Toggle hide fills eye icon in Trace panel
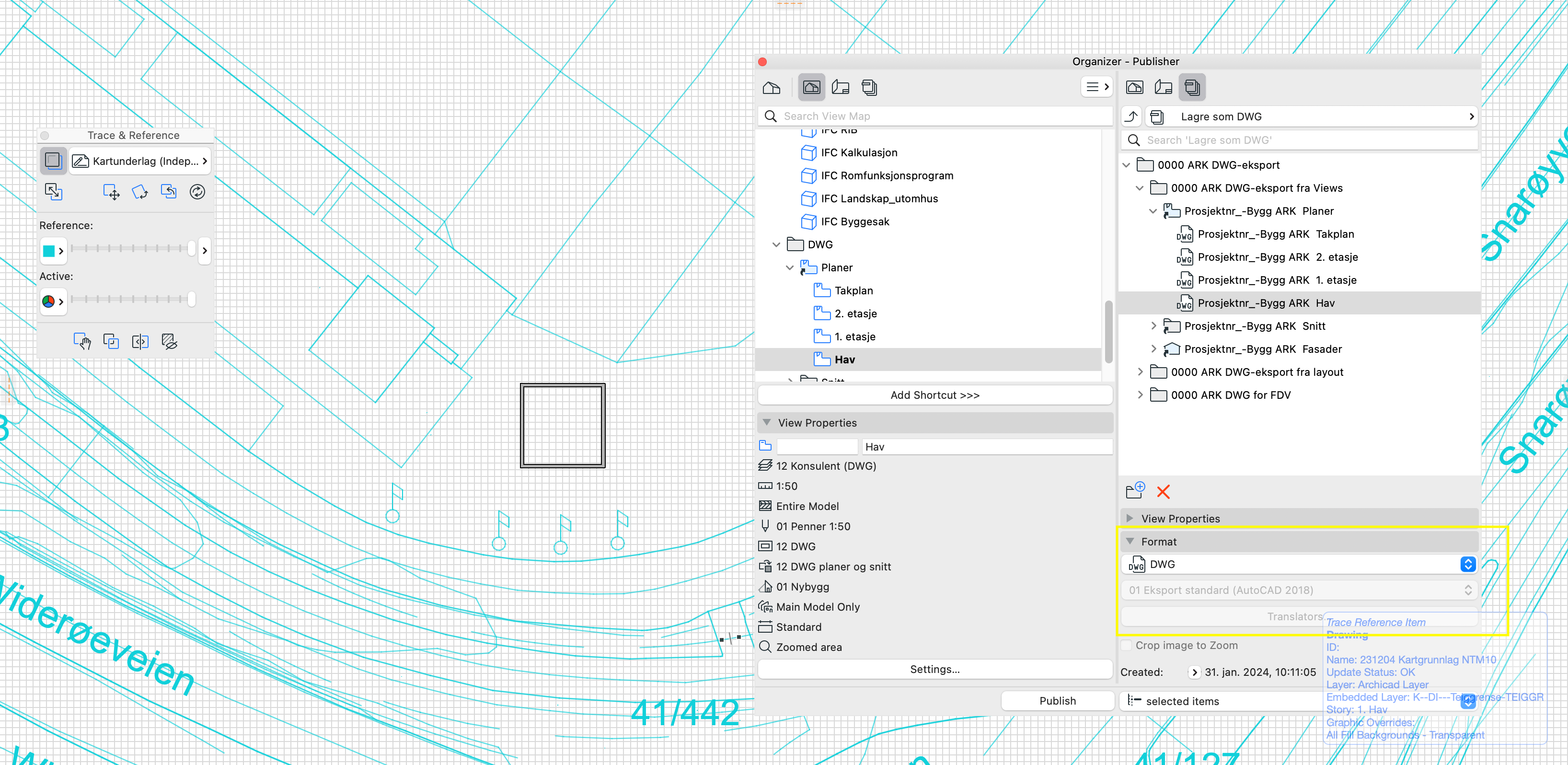Image resolution: width=1568 pixels, height=765 pixels. [x=169, y=341]
